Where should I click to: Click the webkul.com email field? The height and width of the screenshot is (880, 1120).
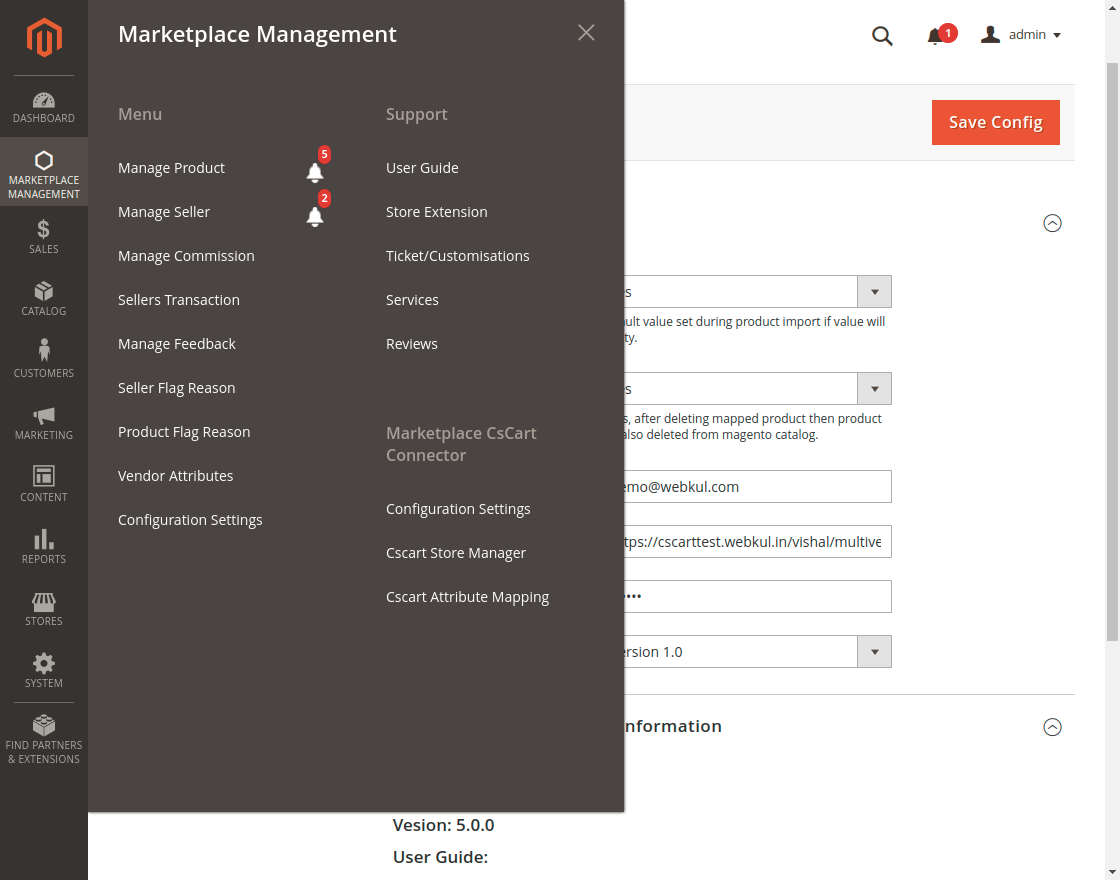pyautogui.click(x=757, y=486)
